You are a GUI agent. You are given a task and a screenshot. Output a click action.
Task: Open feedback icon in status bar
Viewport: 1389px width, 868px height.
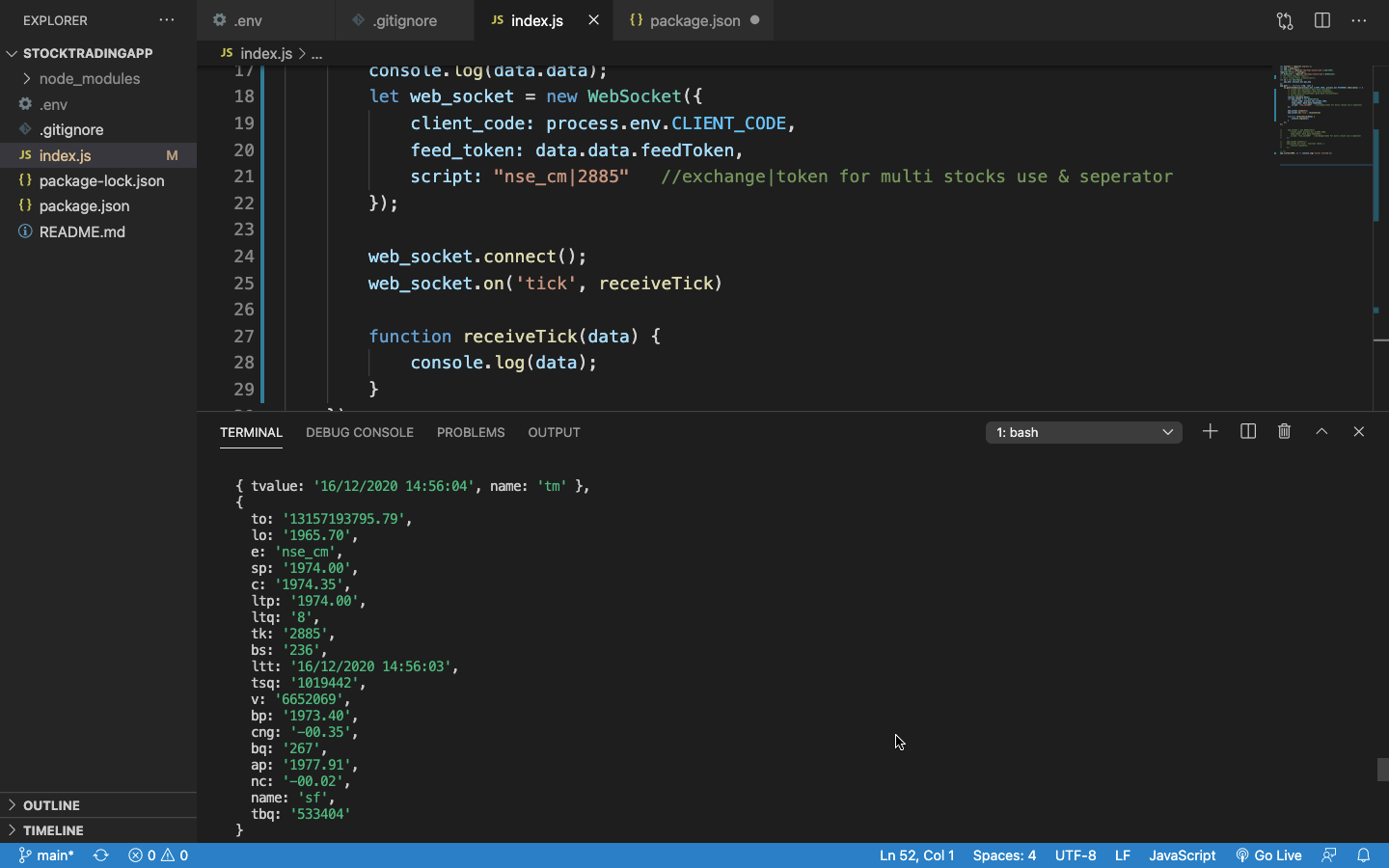pos(1329,855)
